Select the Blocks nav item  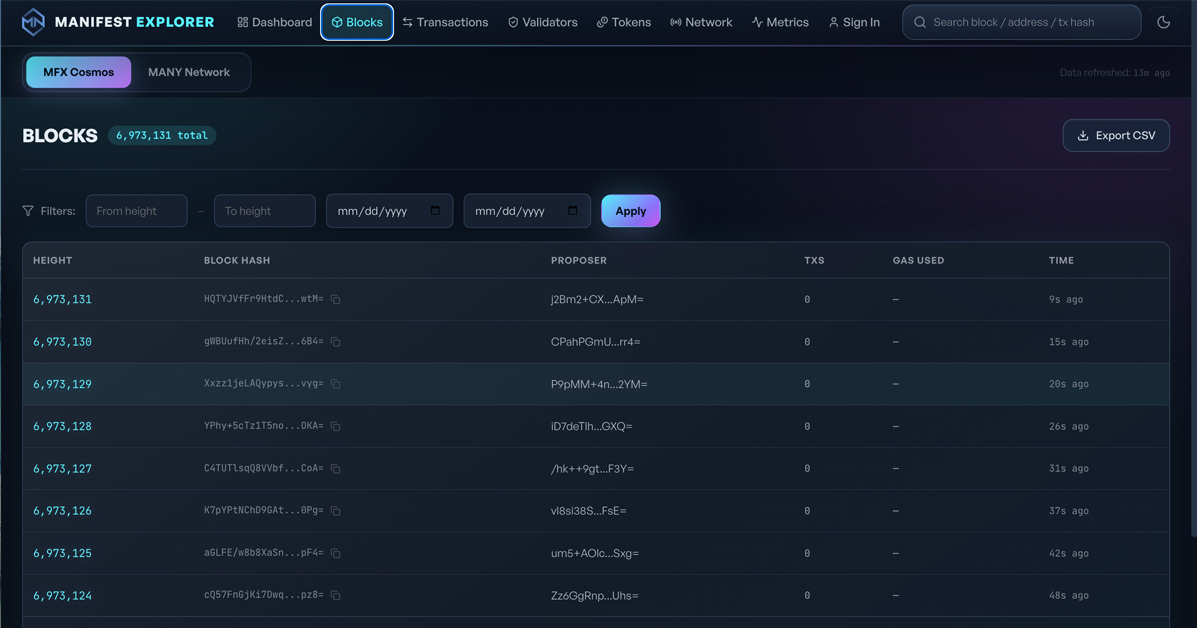pos(357,22)
